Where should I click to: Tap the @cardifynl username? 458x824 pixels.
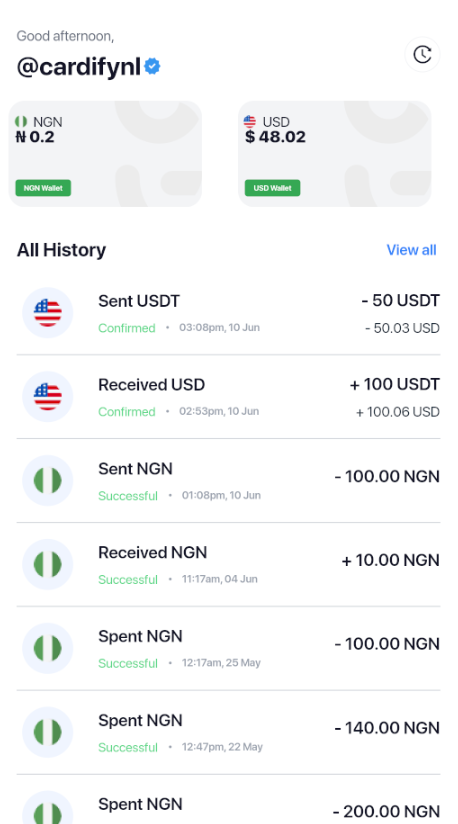[79, 67]
